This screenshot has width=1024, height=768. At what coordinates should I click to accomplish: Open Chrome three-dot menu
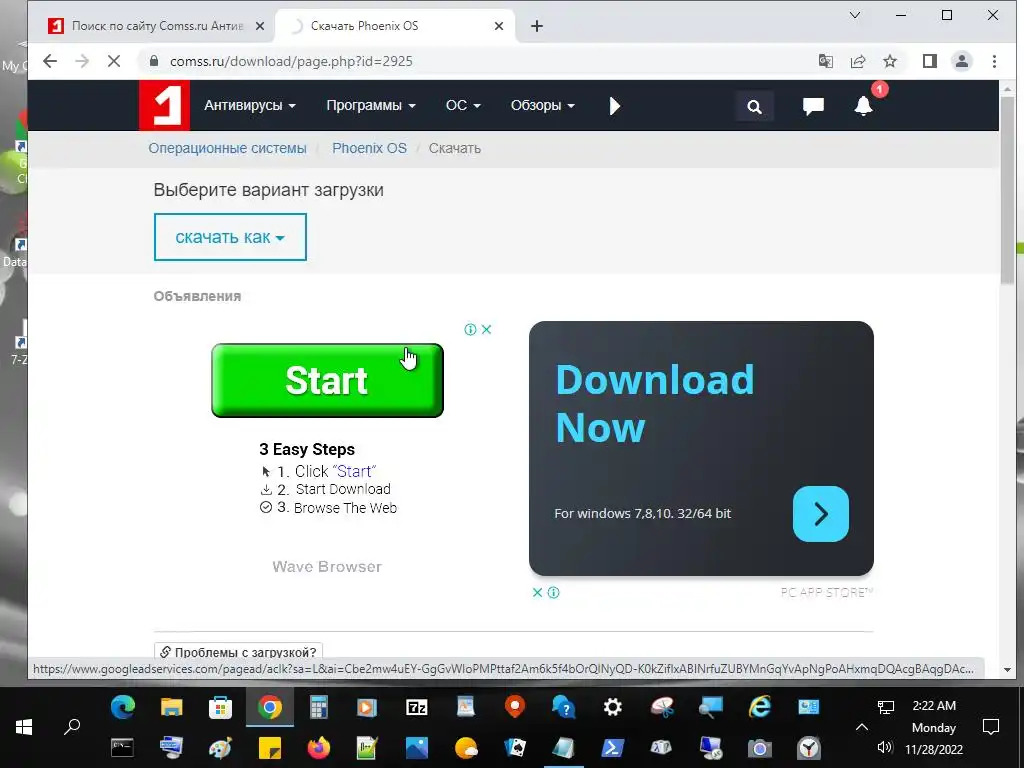coord(994,61)
